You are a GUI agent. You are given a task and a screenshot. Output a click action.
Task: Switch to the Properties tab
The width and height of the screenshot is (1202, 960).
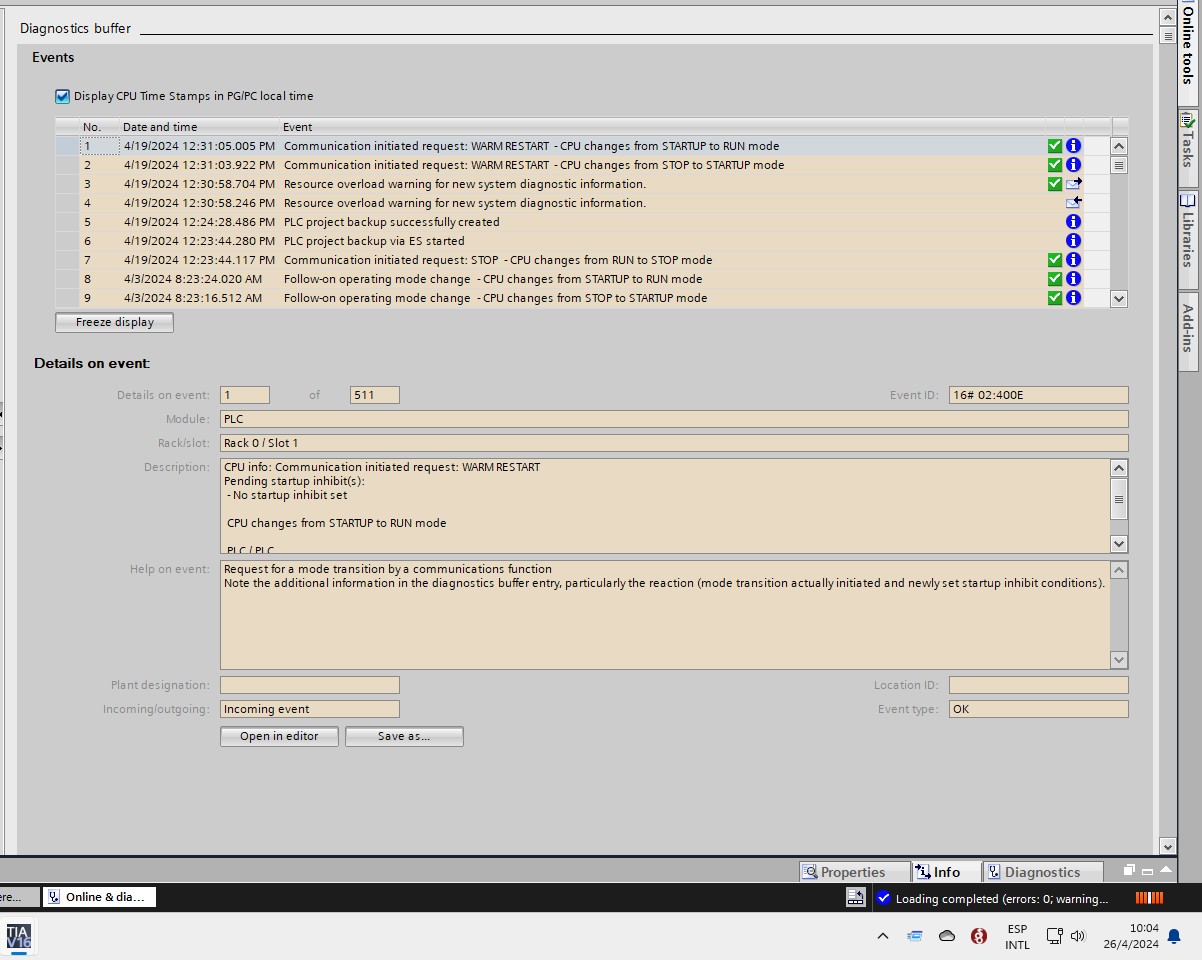855,872
